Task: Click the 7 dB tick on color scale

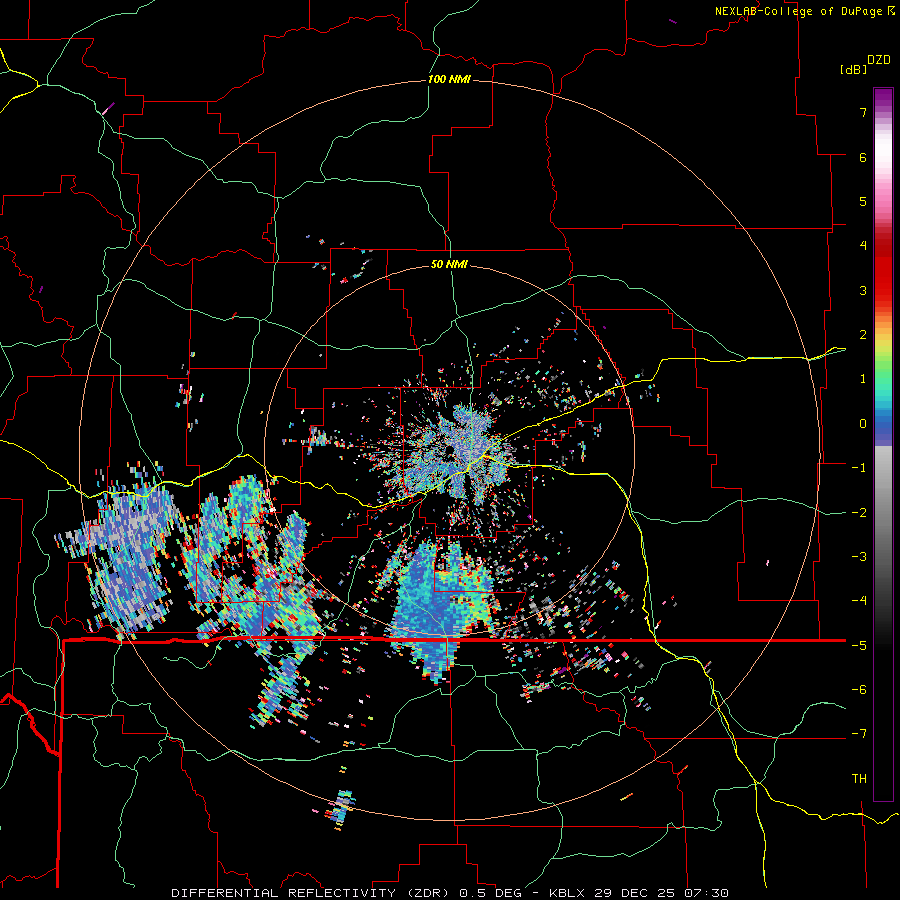Action: pyautogui.click(x=863, y=112)
